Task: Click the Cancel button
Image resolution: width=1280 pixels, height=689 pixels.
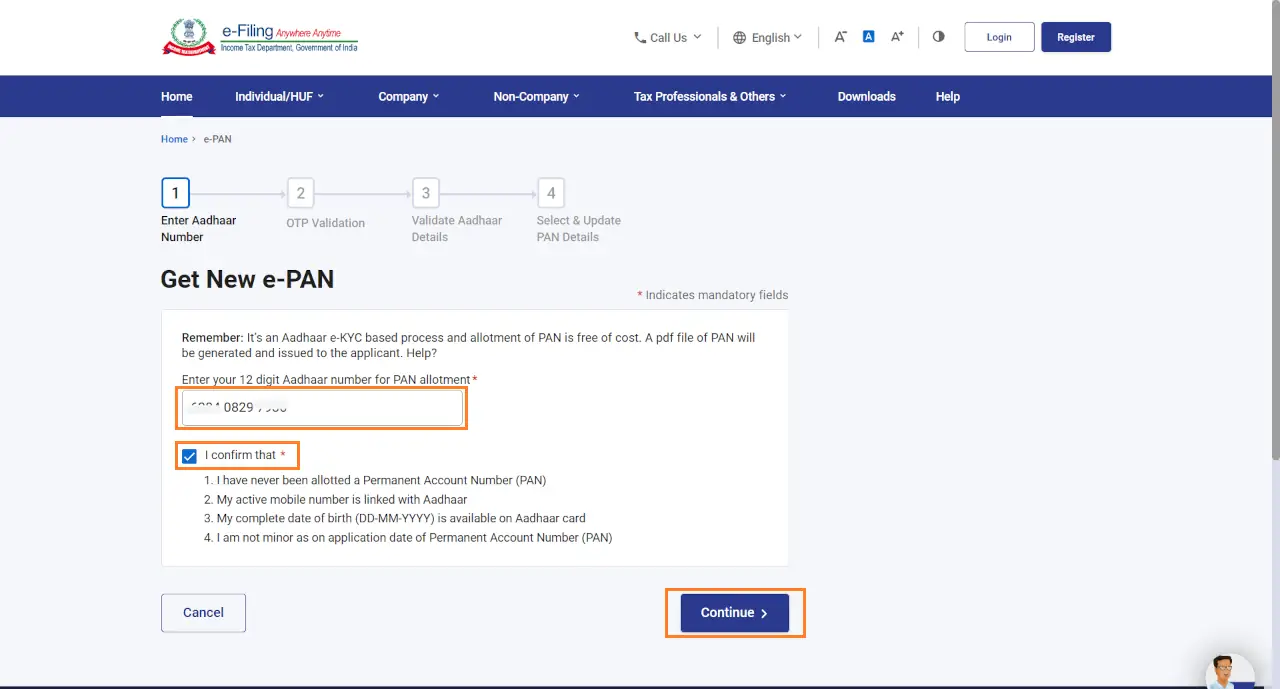Action: click(203, 613)
